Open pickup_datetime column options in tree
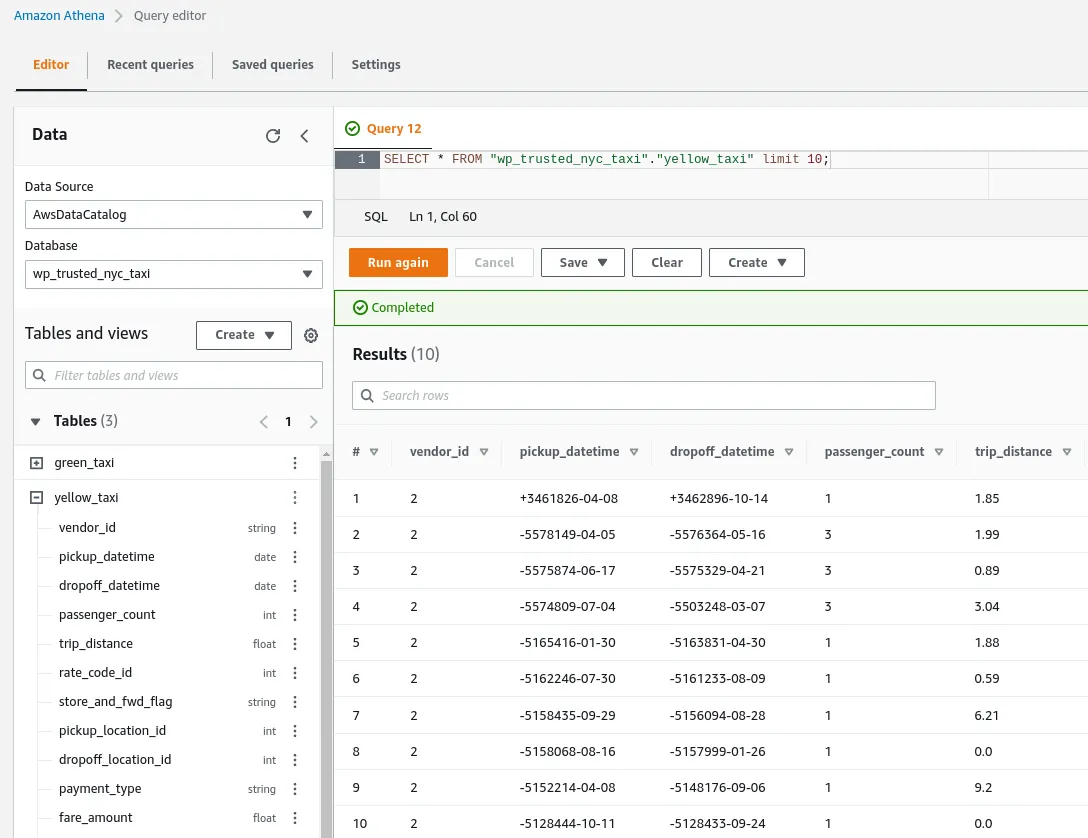The image size is (1088, 838). coord(295,557)
